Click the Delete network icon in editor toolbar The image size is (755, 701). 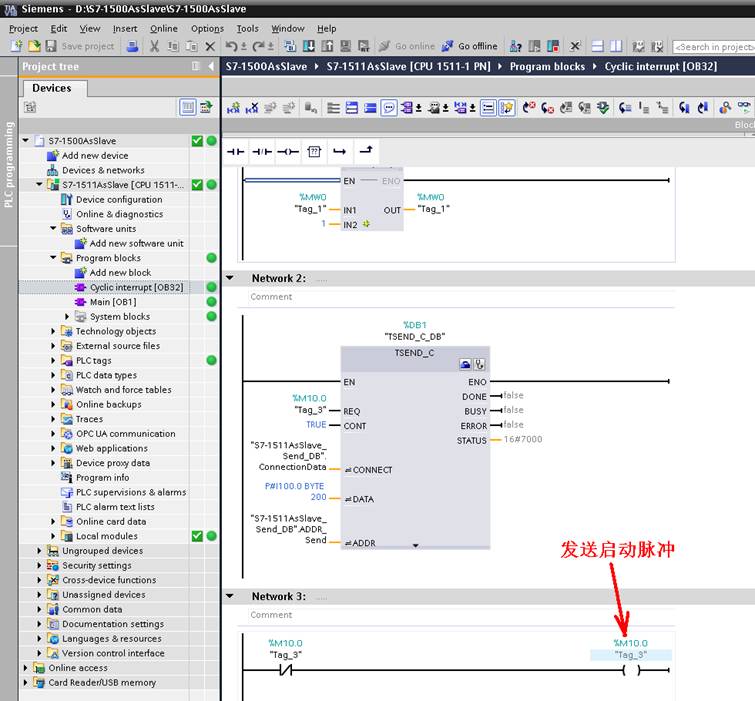[x=251, y=108]
